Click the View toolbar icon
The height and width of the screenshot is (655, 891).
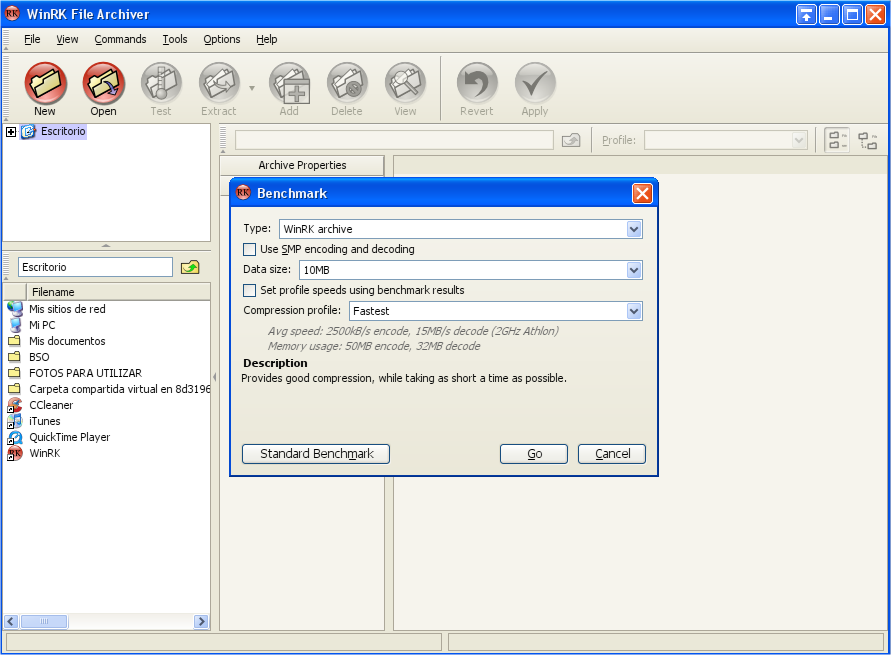406,84
